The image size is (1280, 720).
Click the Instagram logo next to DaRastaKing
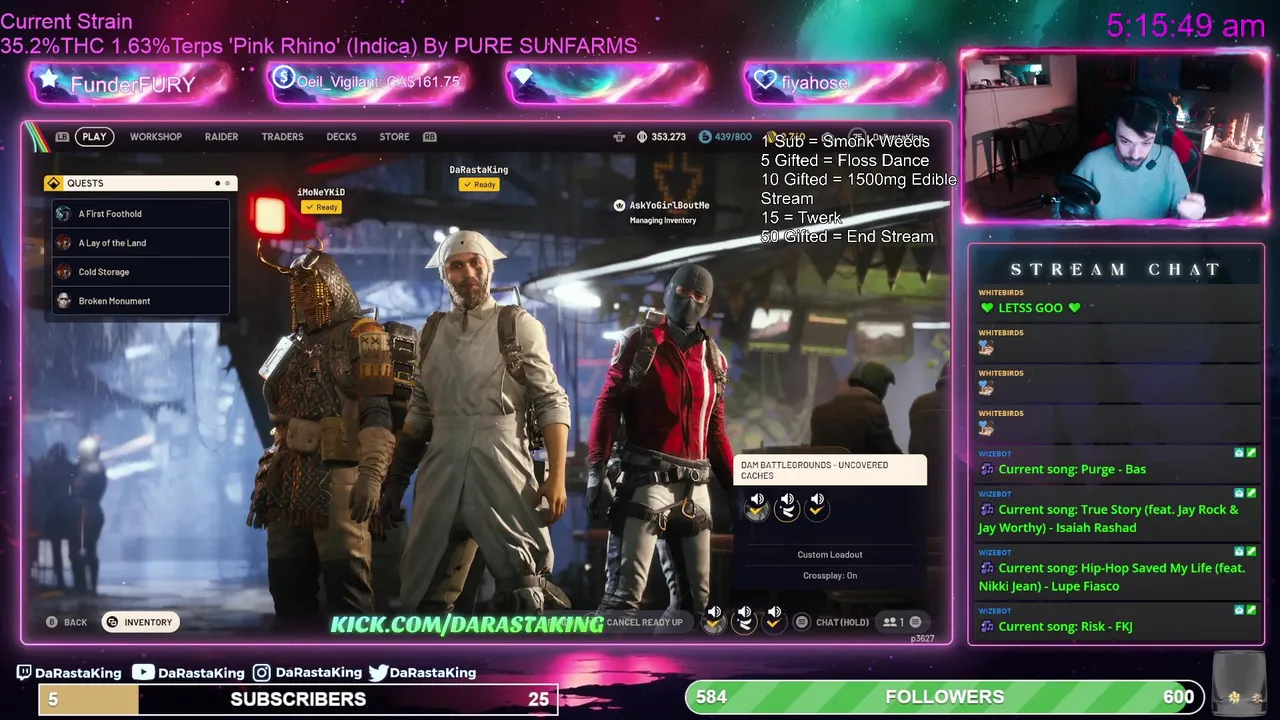(x=261, y=673)
